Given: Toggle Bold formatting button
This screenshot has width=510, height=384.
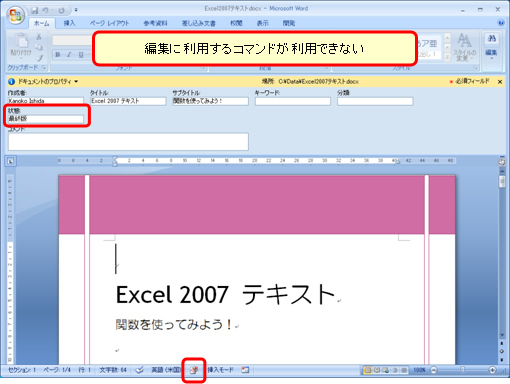Looking at the screenshot, I should click(x=58, y=55).
